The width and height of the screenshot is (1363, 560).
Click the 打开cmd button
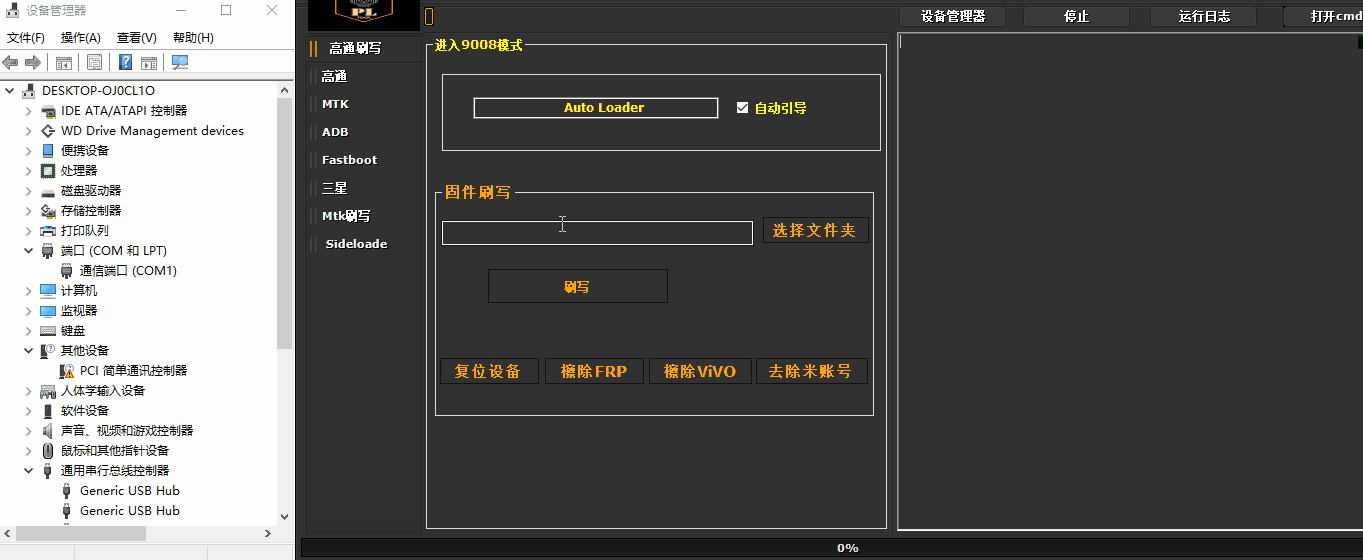click(1323, 17)
